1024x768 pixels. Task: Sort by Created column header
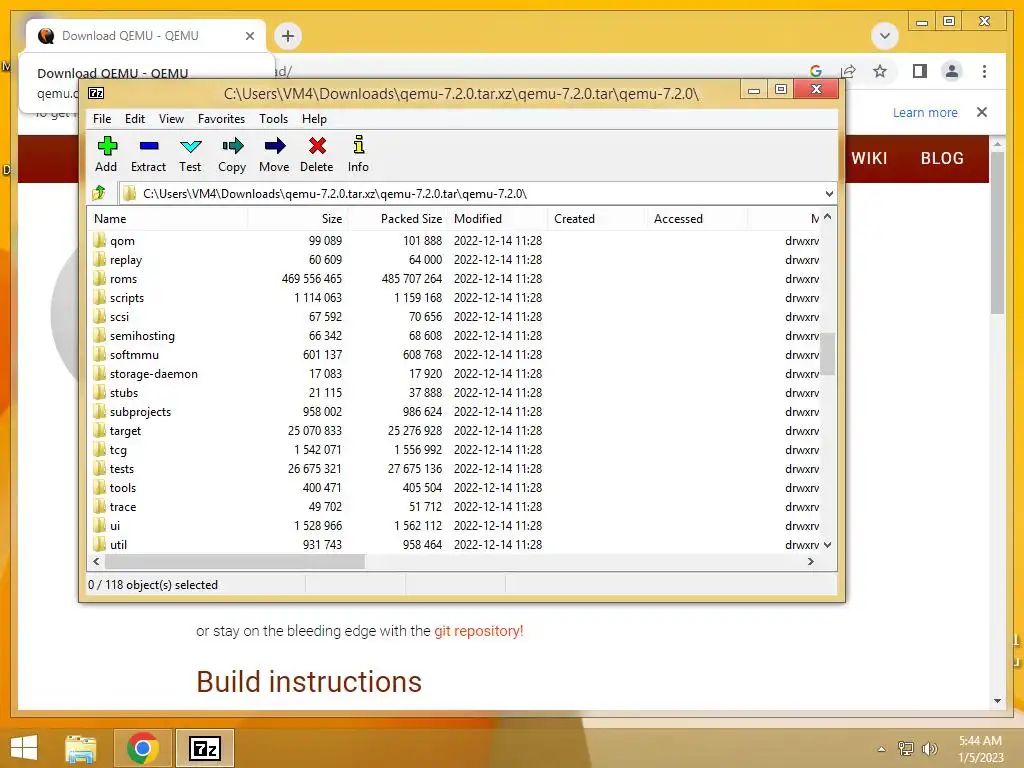click(597, 219)
